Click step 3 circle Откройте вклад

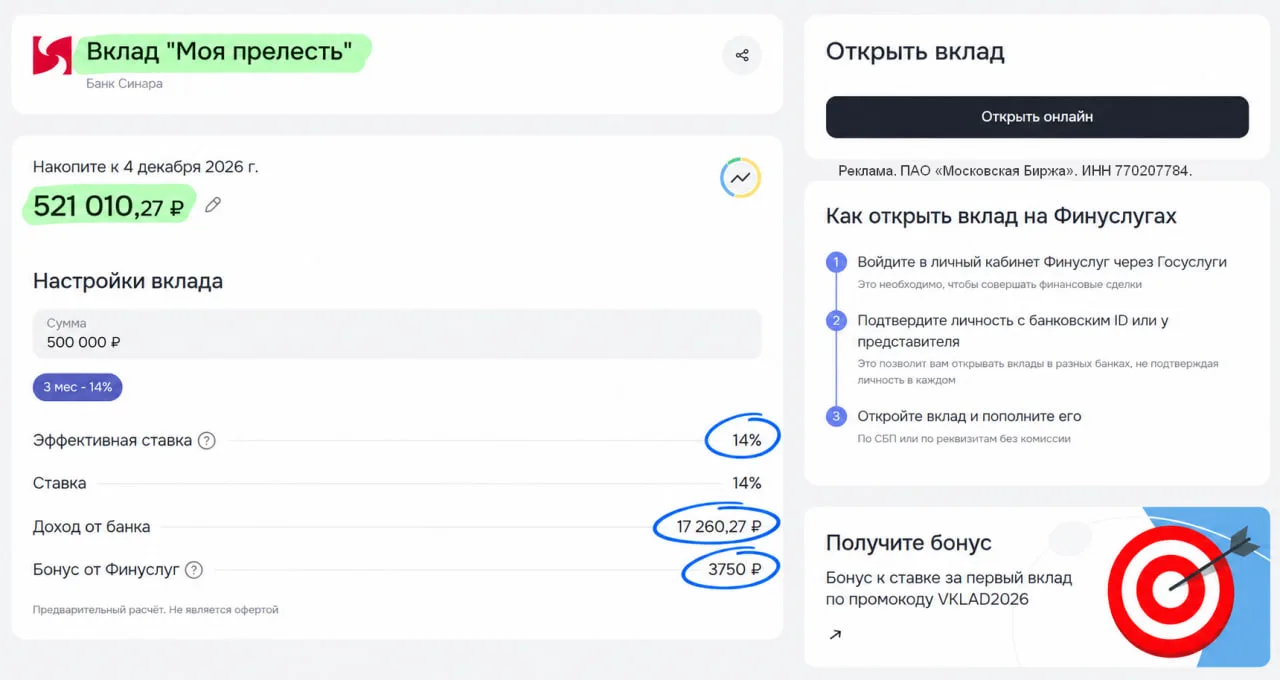click(x=836, y=416)
